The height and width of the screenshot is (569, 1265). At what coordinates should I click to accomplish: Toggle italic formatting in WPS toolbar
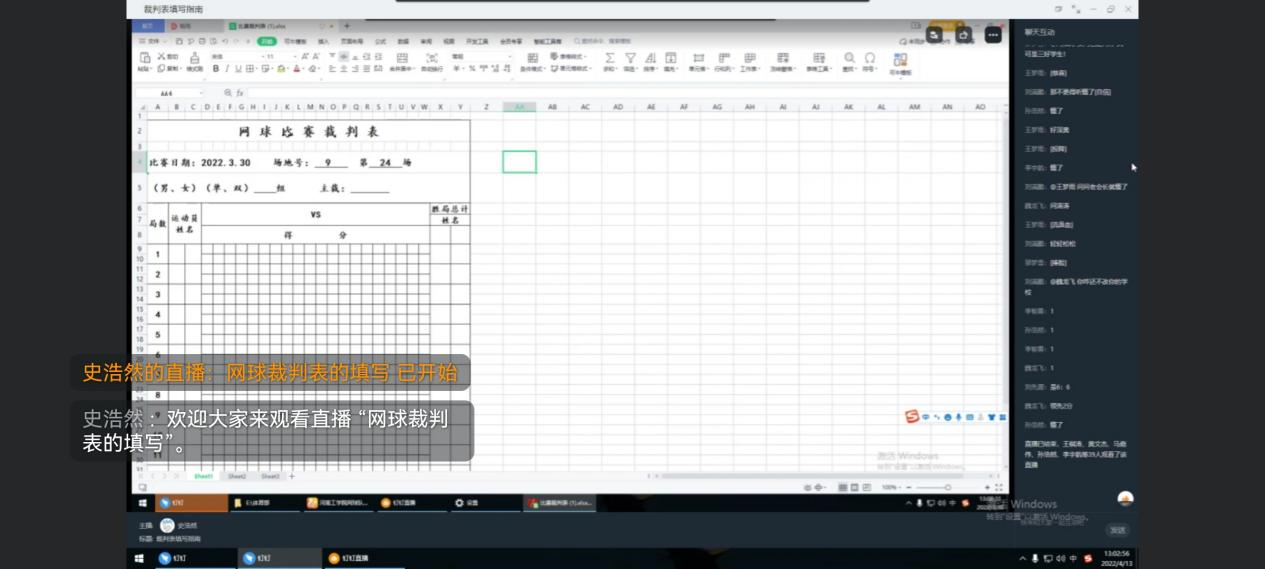coord(227,69)
